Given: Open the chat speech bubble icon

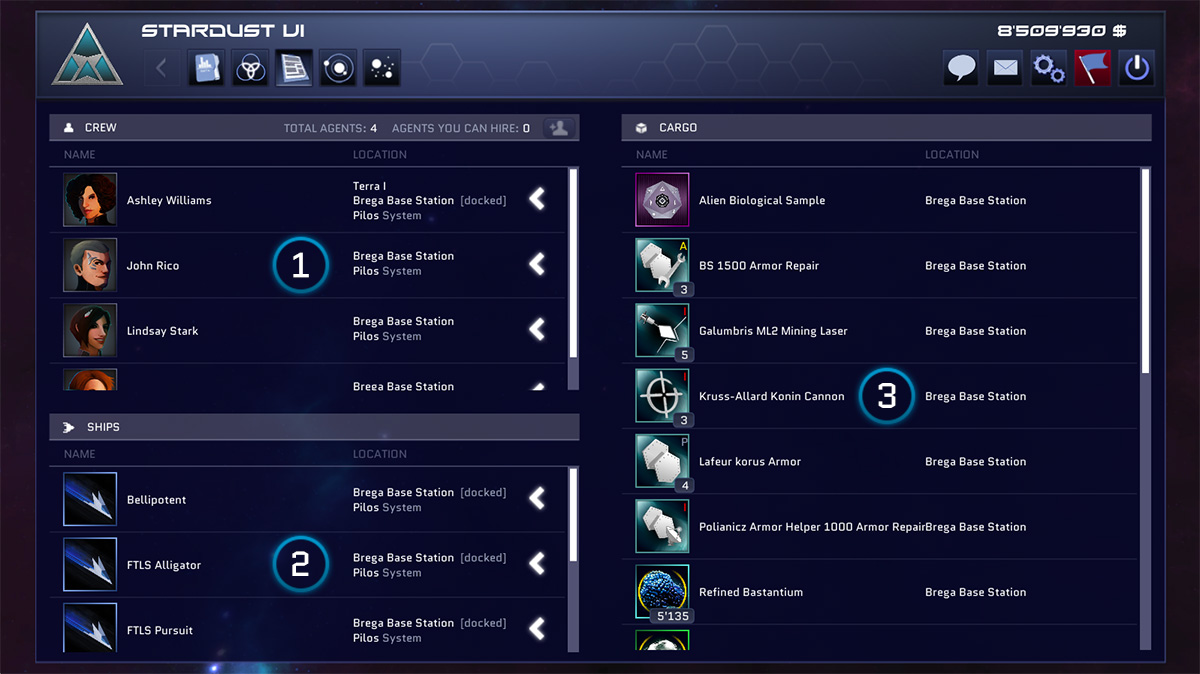Looking at the screenshot, I should click(x=961, y=68).
